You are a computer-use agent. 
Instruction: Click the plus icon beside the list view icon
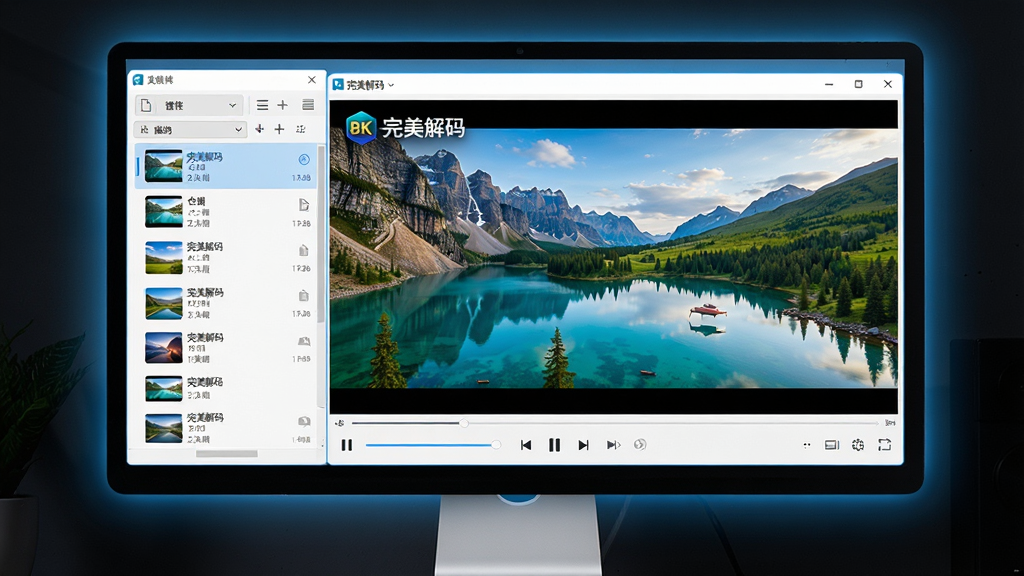click(x=282, y=105)
